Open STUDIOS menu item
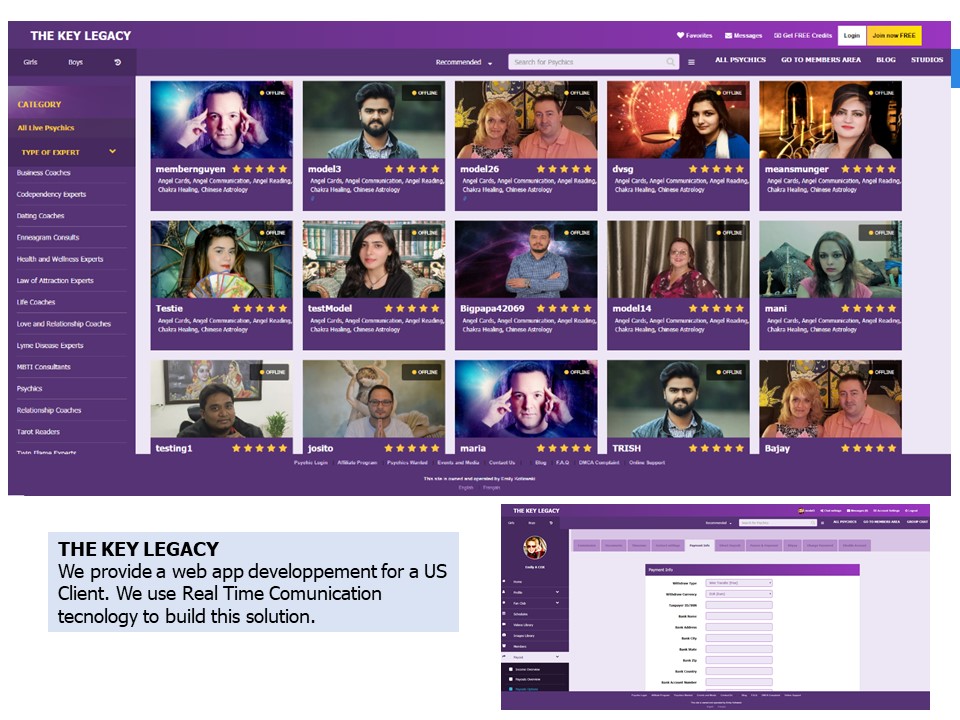 coord(926,60)
